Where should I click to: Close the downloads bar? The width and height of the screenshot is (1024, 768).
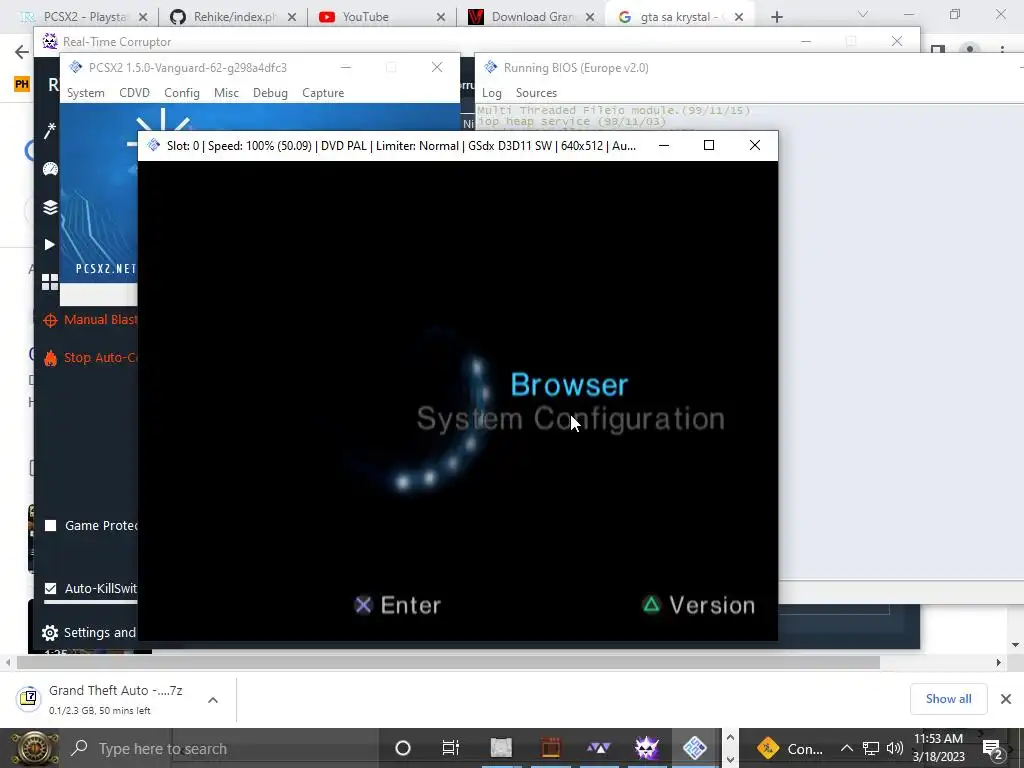pyautogui.click(x=1006, y=699)
